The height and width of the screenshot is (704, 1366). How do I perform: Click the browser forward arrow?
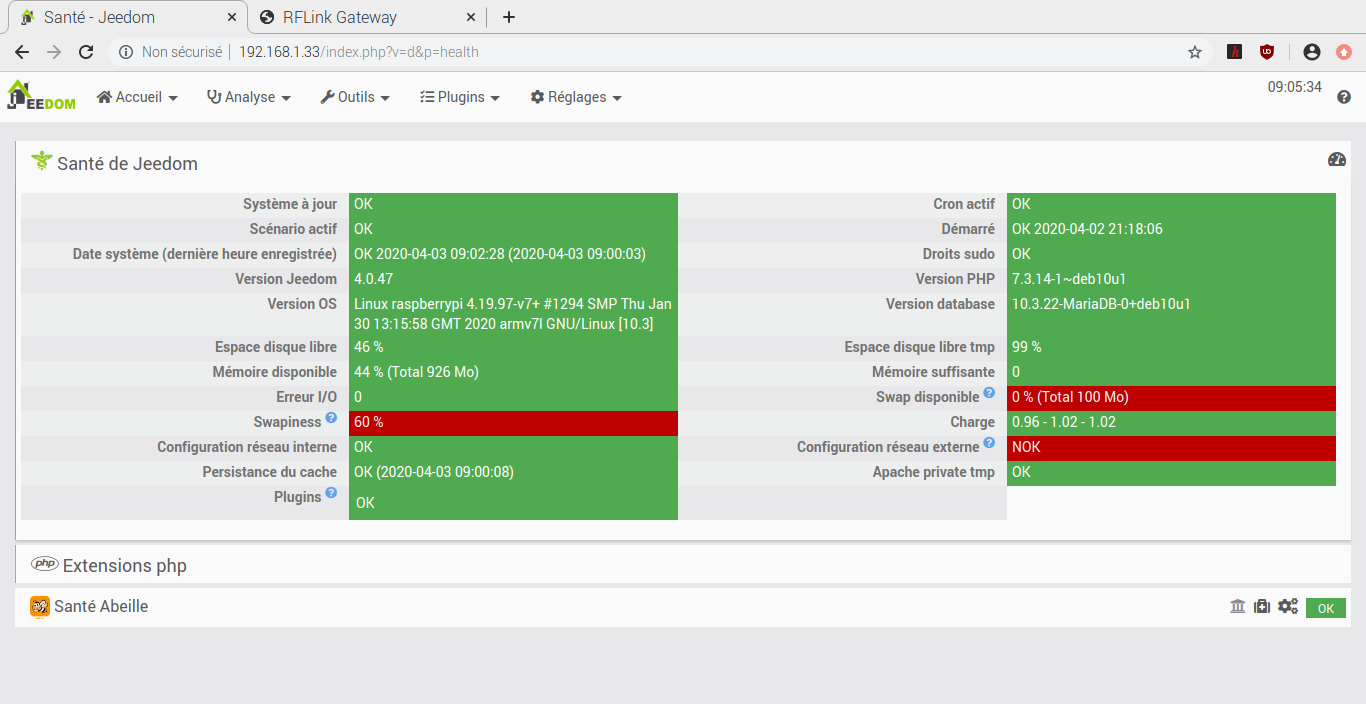pyautogui.click(x=54, y=52)
